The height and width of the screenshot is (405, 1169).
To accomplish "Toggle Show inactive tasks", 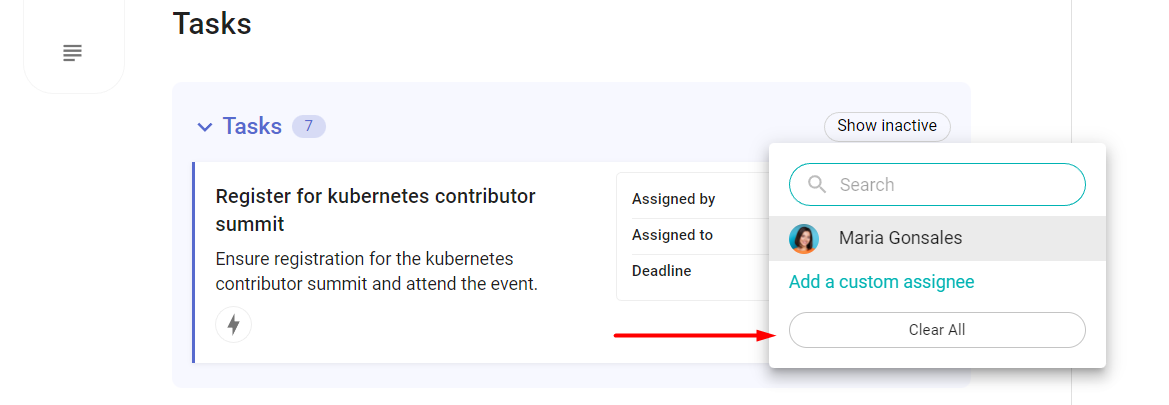I will [x=886, y=126].
